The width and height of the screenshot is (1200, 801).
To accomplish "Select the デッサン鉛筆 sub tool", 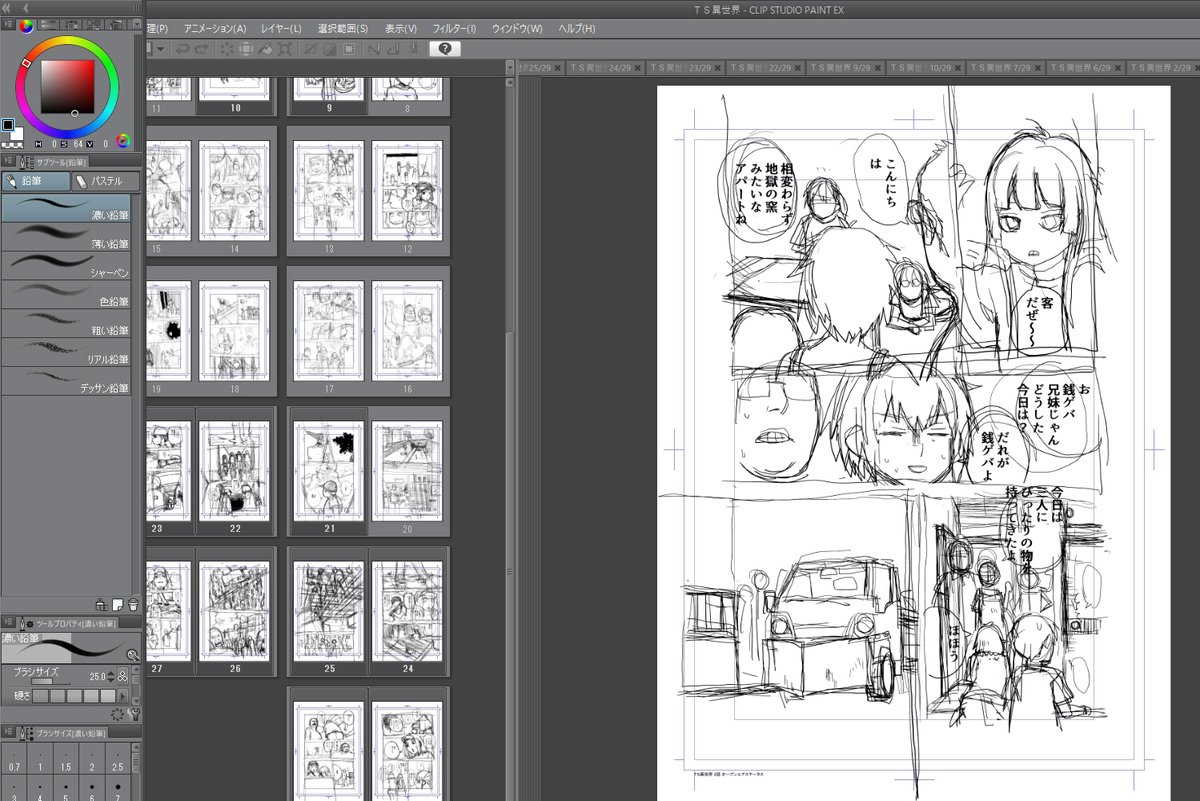I will coord(66,381).
